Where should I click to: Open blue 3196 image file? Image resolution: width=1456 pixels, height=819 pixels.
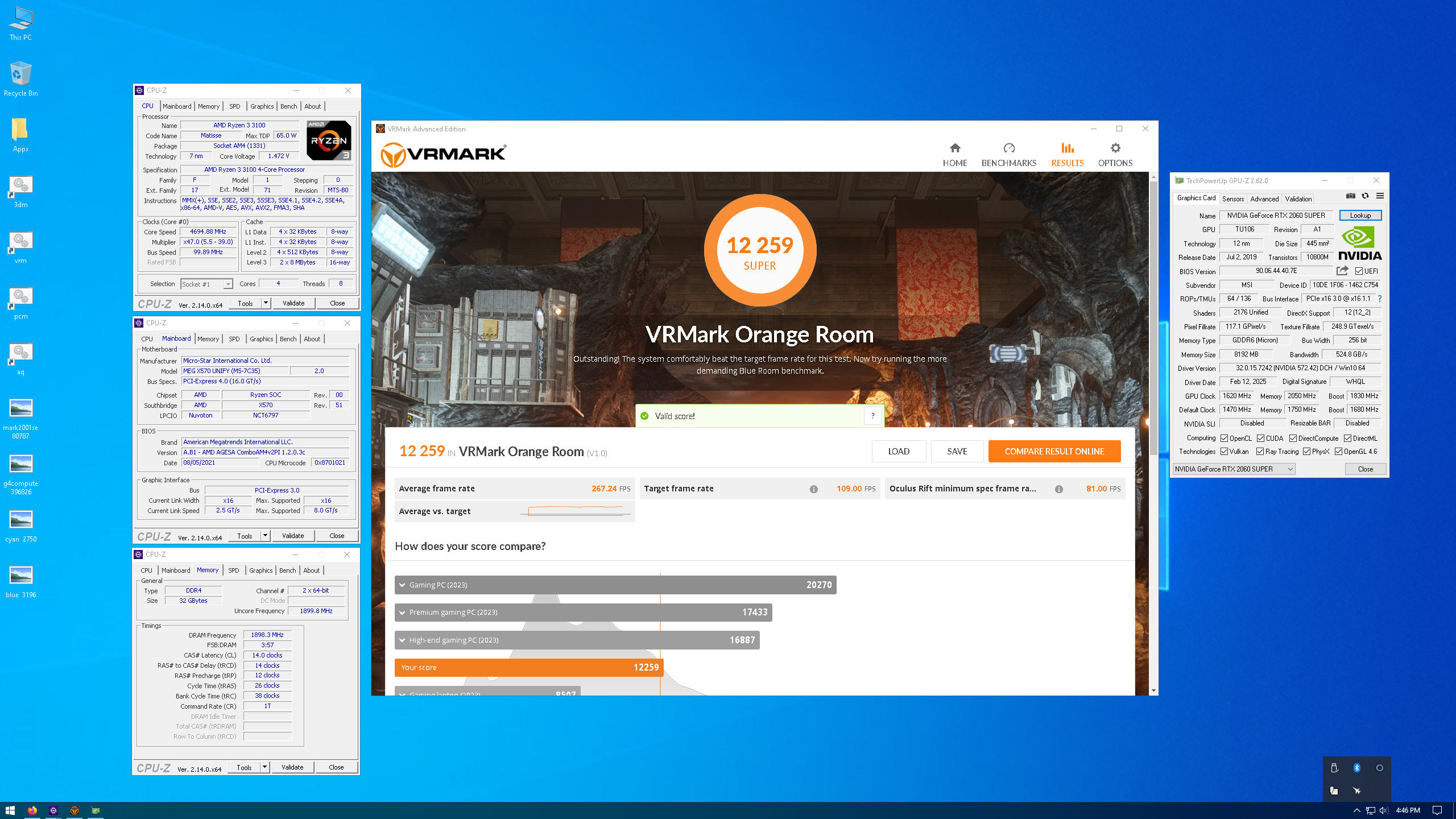click(20, 582)
